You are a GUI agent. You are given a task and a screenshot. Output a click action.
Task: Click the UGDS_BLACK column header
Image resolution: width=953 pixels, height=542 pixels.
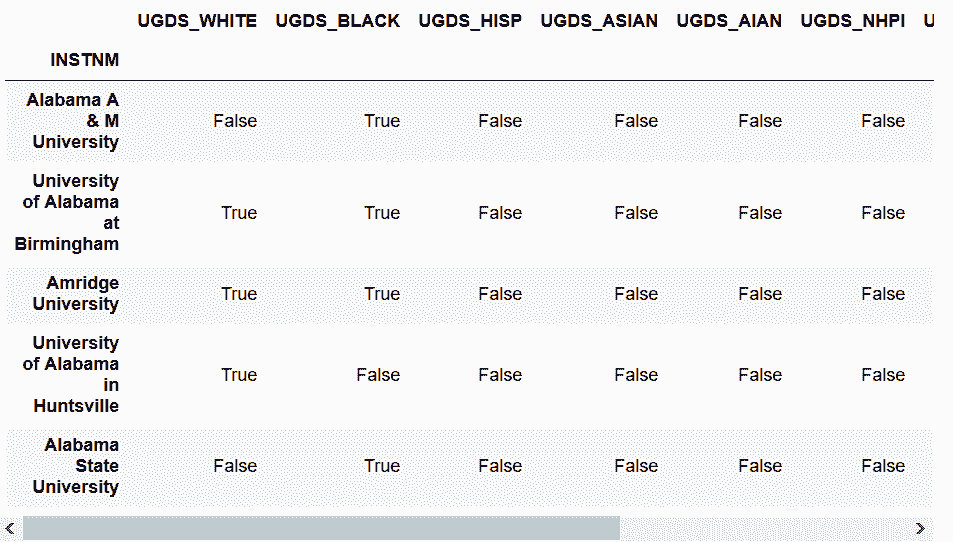click(338, 21)
